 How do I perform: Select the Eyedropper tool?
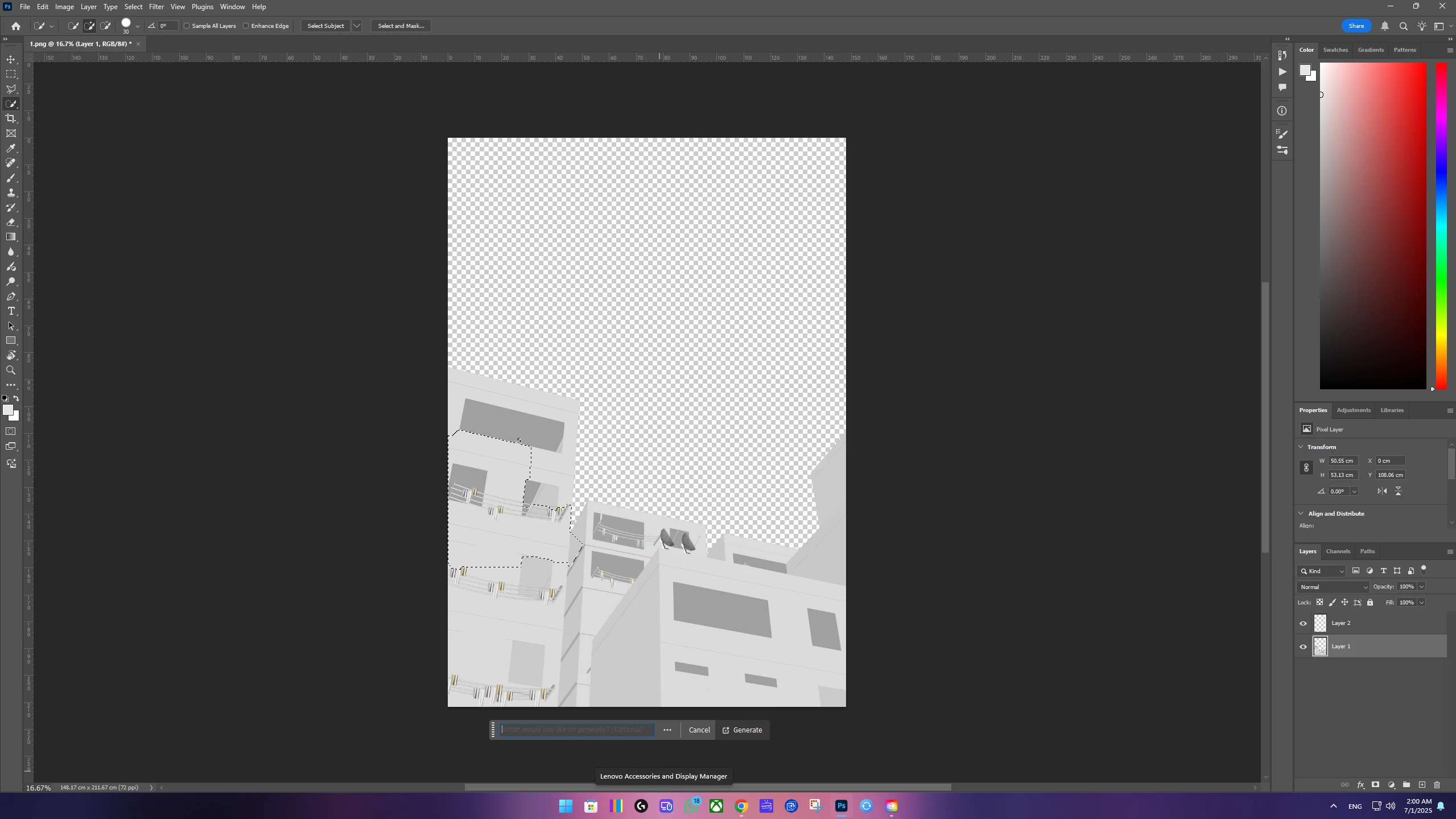click(x=11, y=149)
